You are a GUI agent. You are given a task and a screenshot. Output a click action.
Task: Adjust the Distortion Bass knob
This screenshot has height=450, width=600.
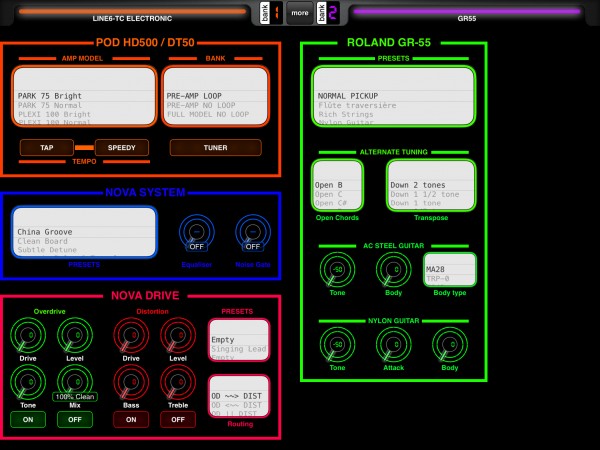(131, 382)
